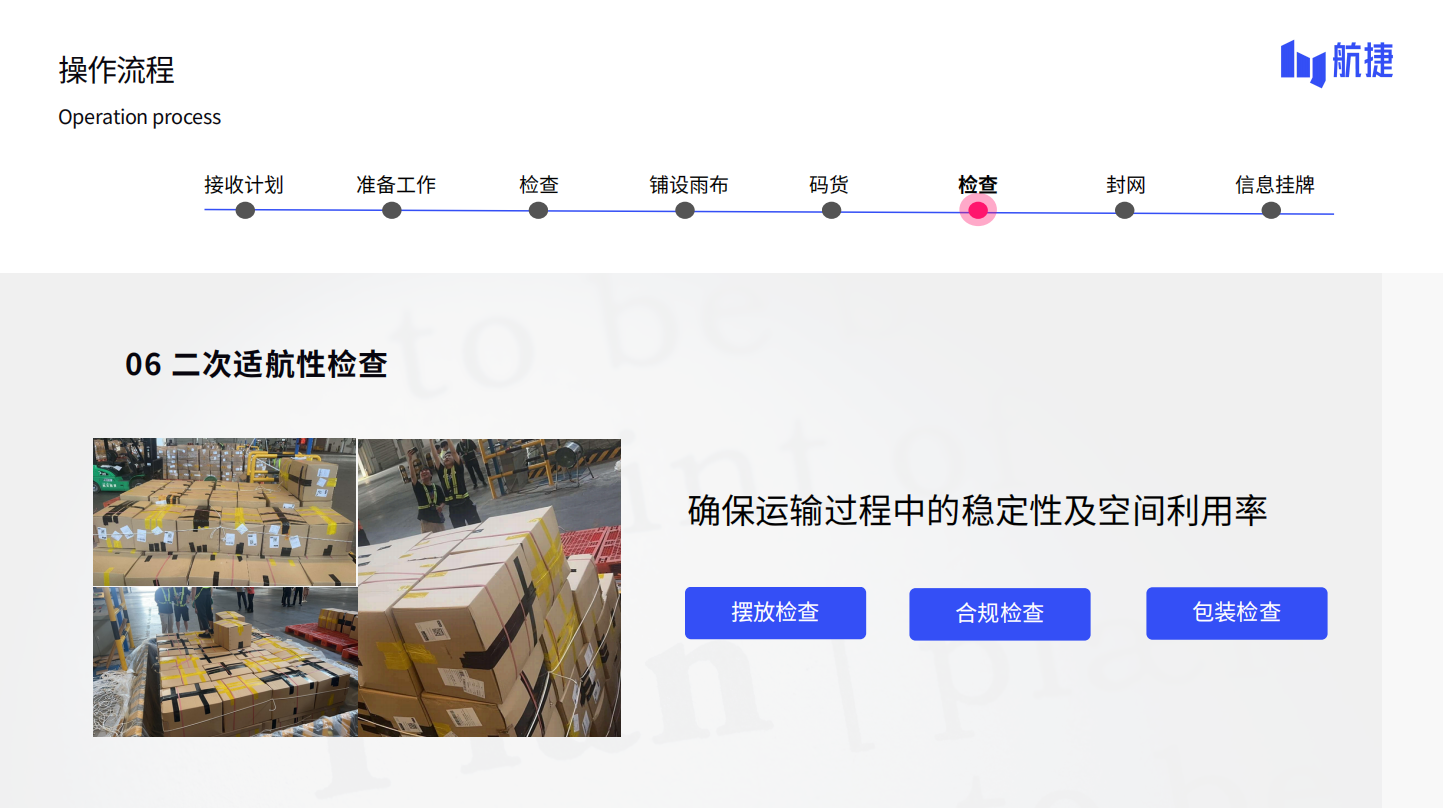Click the 确保运输过程中的稳定性及空间利用率 text

tap(978, 511)
